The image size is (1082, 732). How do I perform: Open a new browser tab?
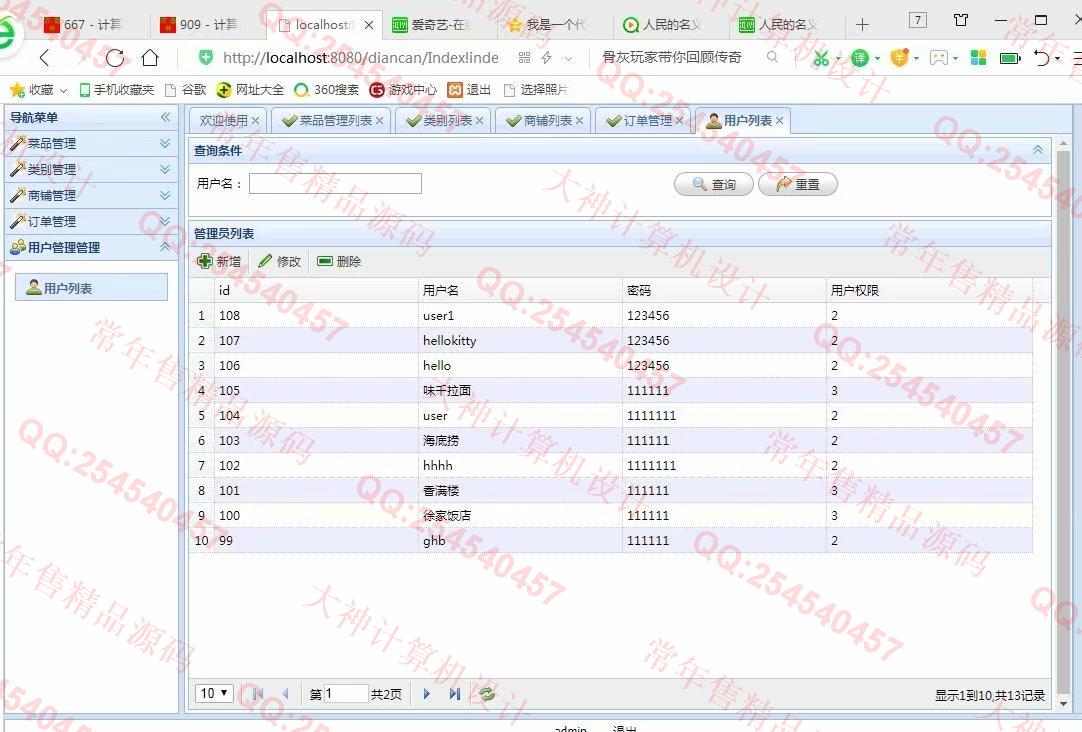click(x=862, y=25)
